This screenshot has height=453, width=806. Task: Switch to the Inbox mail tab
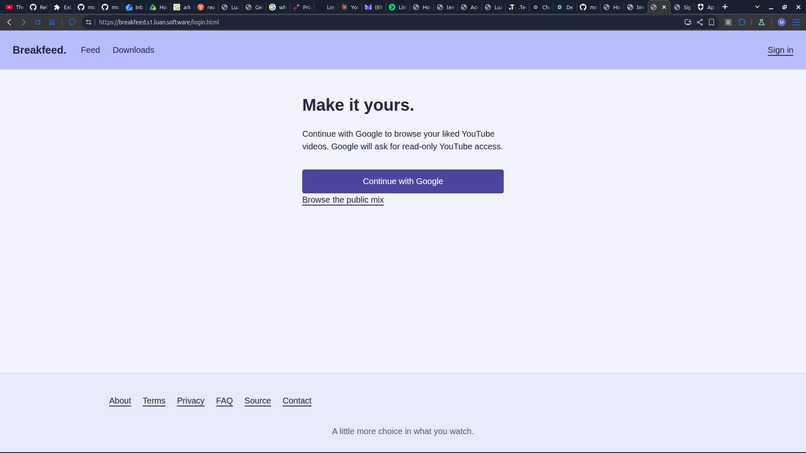134,7
